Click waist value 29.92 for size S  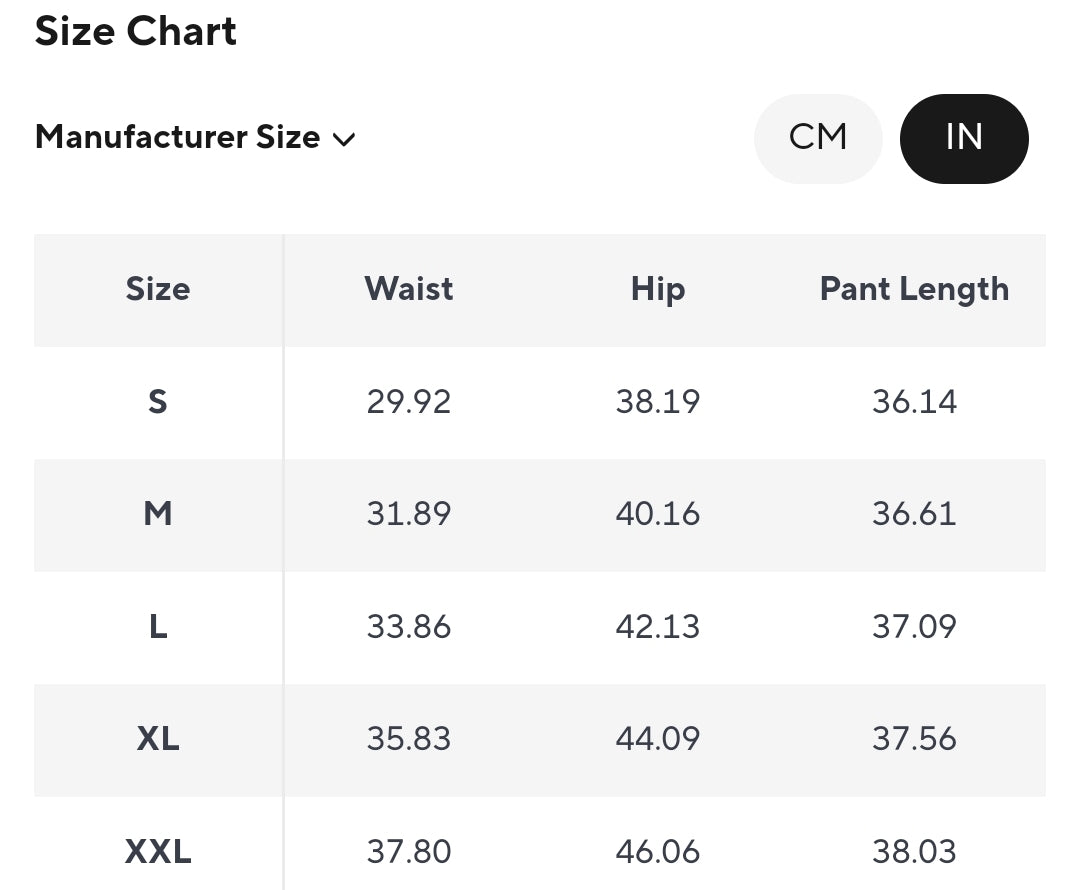(x=409, y=402)
